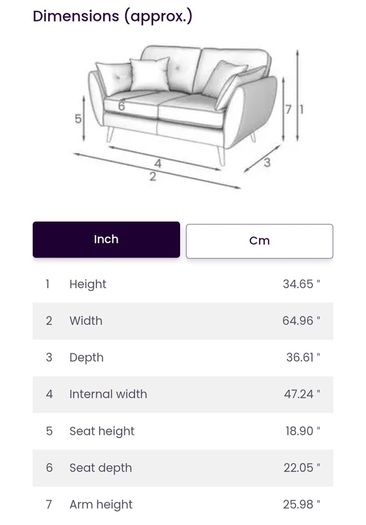Select the Inch unit toggle
Viewport: 366px width, 525px height.
(x=106, y=240)
